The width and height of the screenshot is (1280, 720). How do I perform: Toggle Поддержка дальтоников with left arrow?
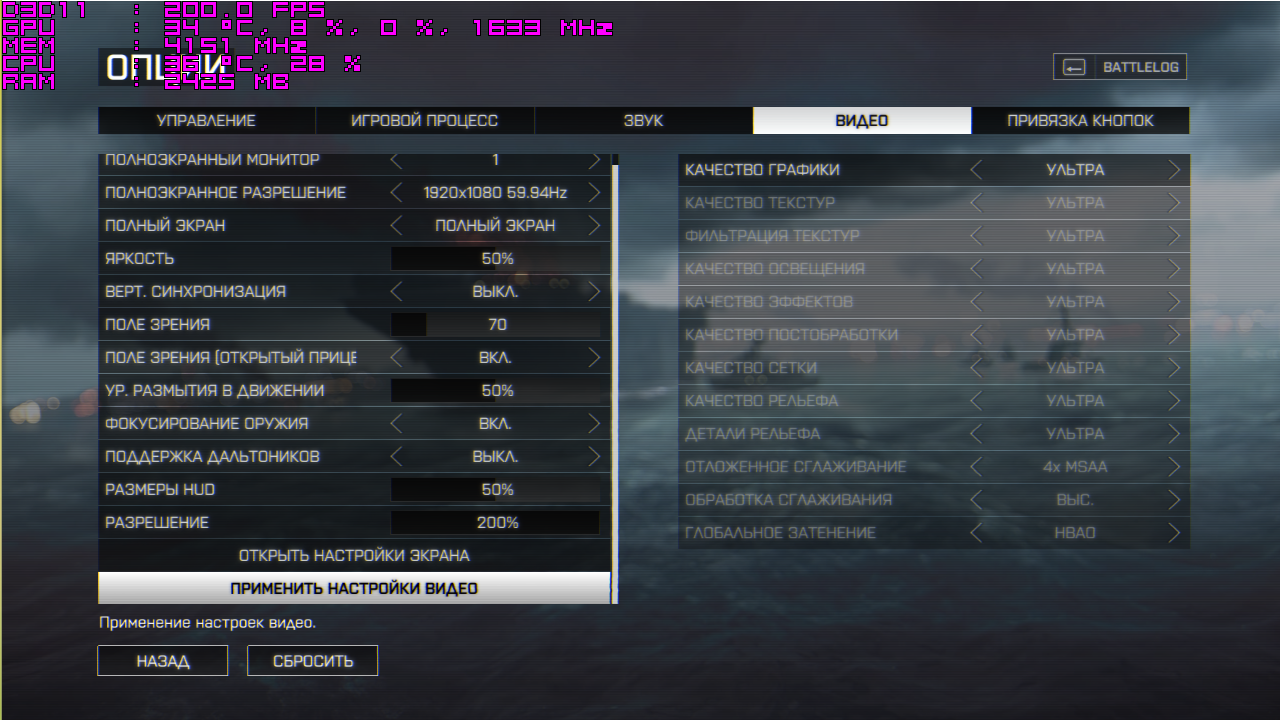(396, 457)
